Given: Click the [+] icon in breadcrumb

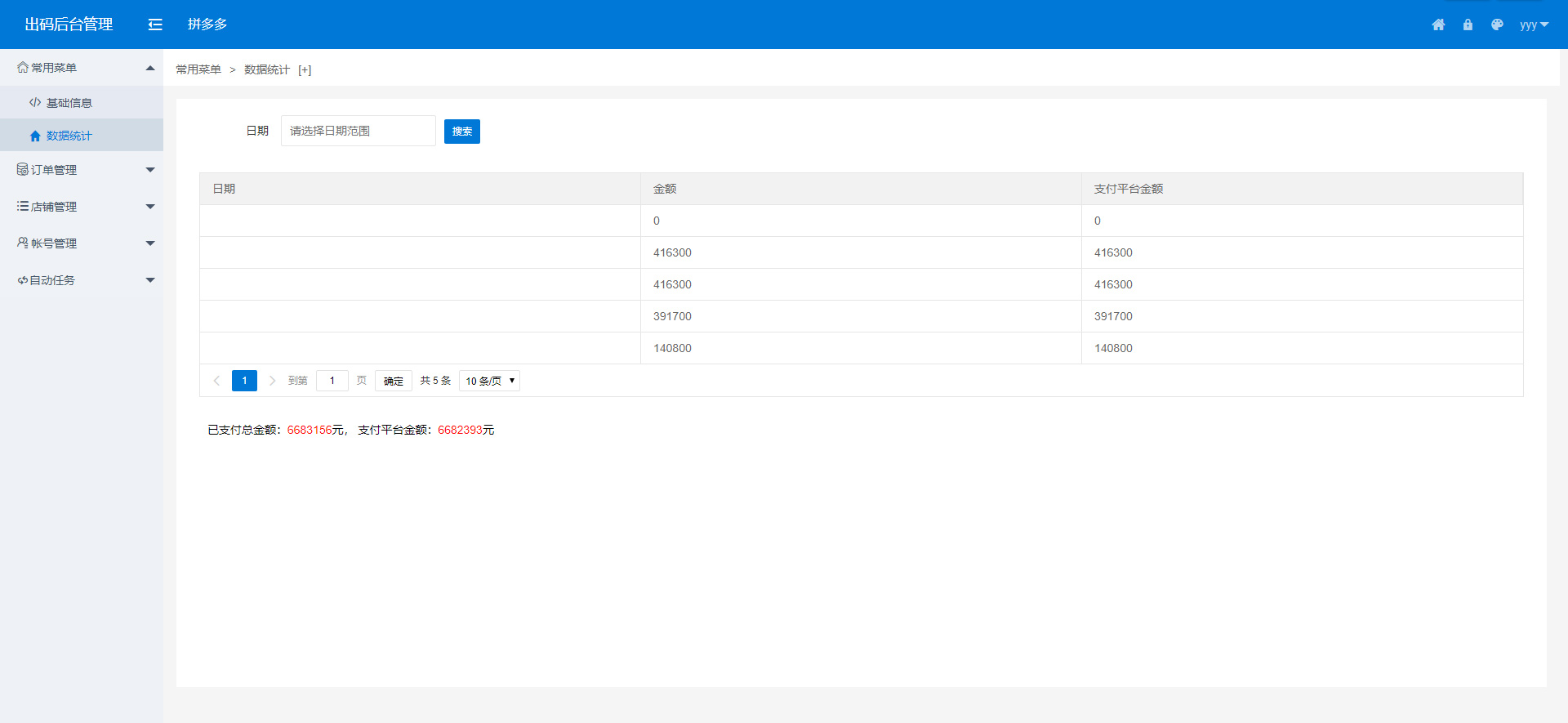Looking at the screenshot, I should [305, 70].
